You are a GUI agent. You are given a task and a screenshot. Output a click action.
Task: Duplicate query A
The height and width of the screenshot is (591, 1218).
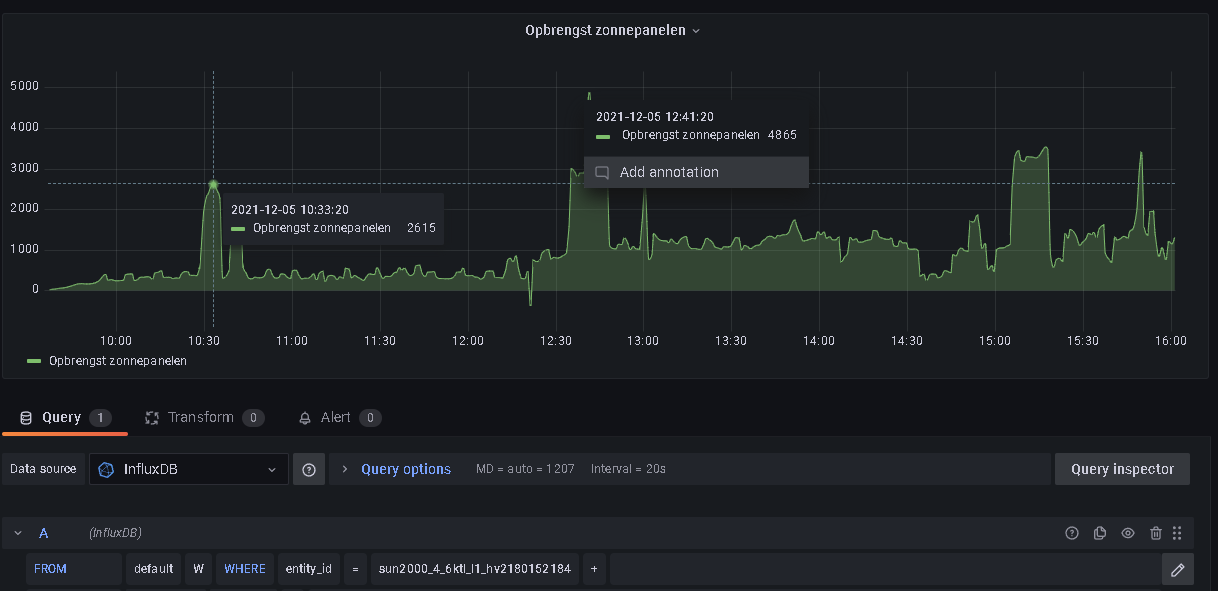tap(1100, 533)
